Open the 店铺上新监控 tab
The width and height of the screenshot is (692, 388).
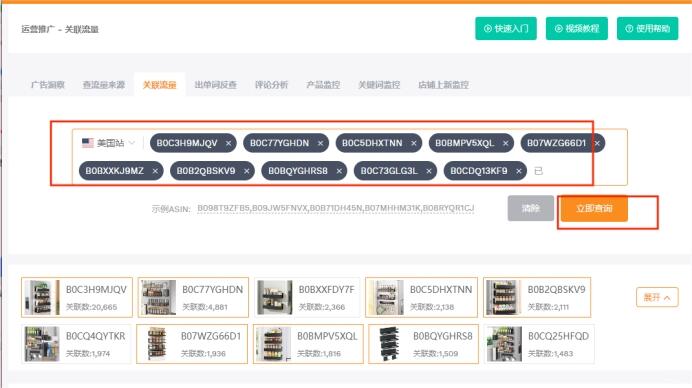443,85
